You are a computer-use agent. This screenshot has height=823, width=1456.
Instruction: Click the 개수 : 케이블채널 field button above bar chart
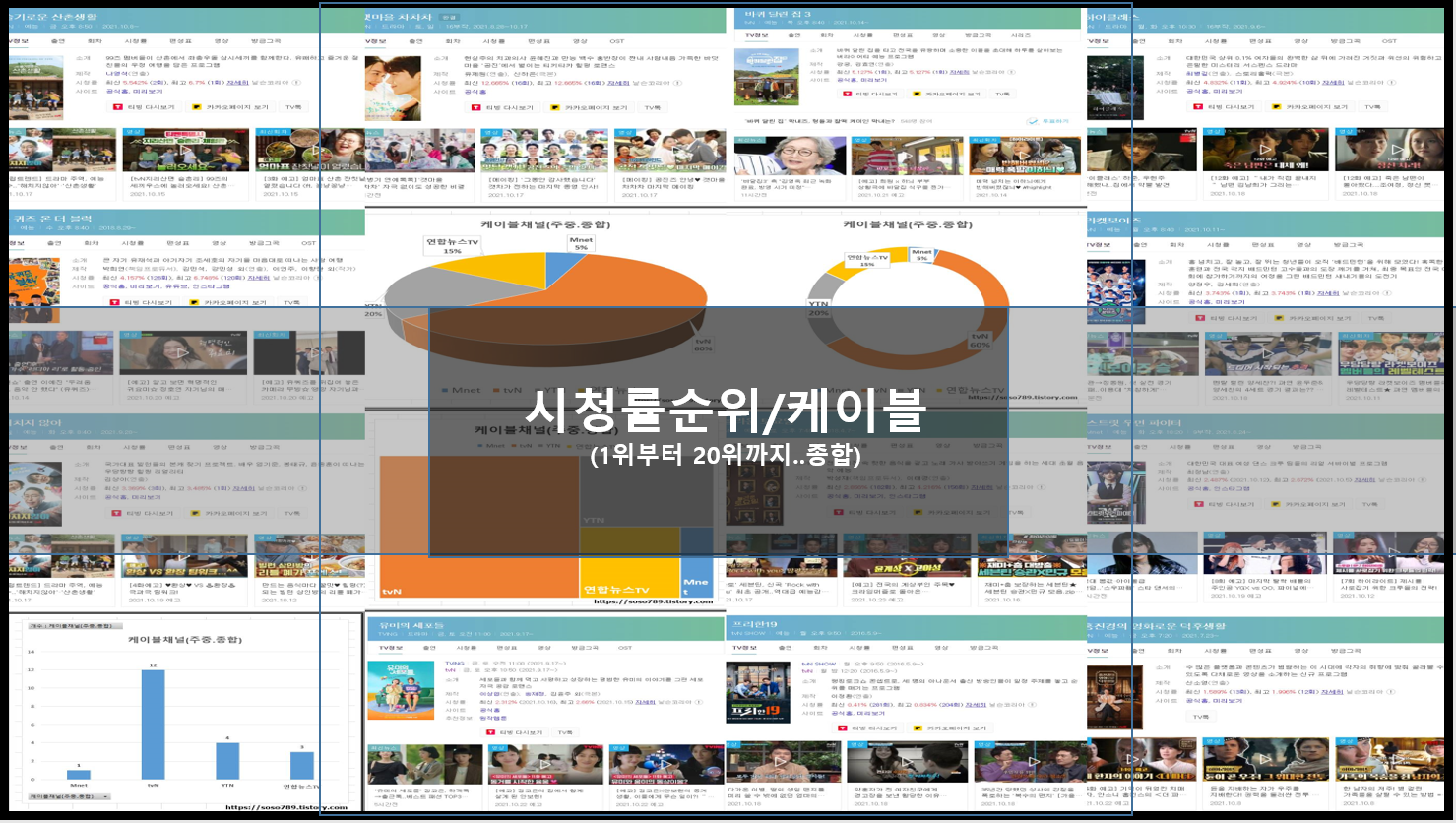point(75,625)
